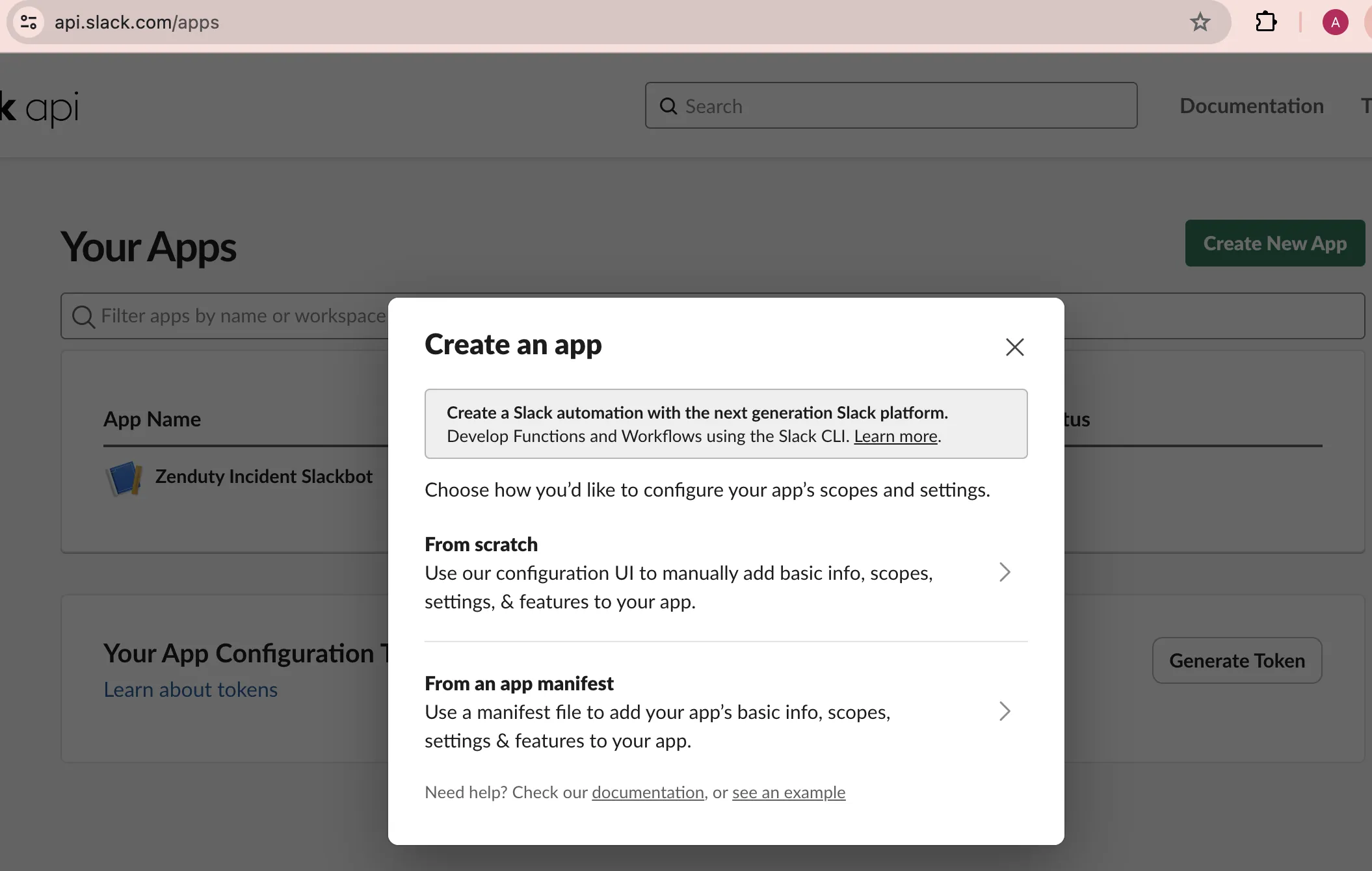Image resolution: width=1372 pixels, height=871 pixels.
Task: Open the browser extensions puzzle icon
Action: [x=1265, y=22]
